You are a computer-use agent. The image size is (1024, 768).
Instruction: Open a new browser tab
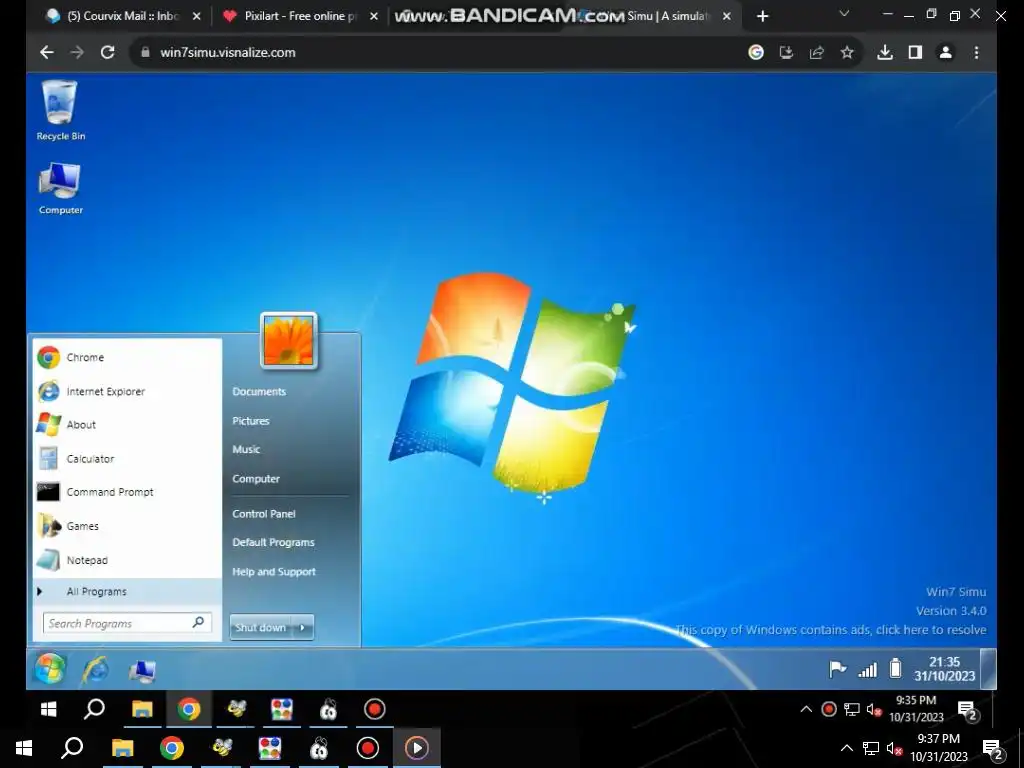(x=762, y=16)
